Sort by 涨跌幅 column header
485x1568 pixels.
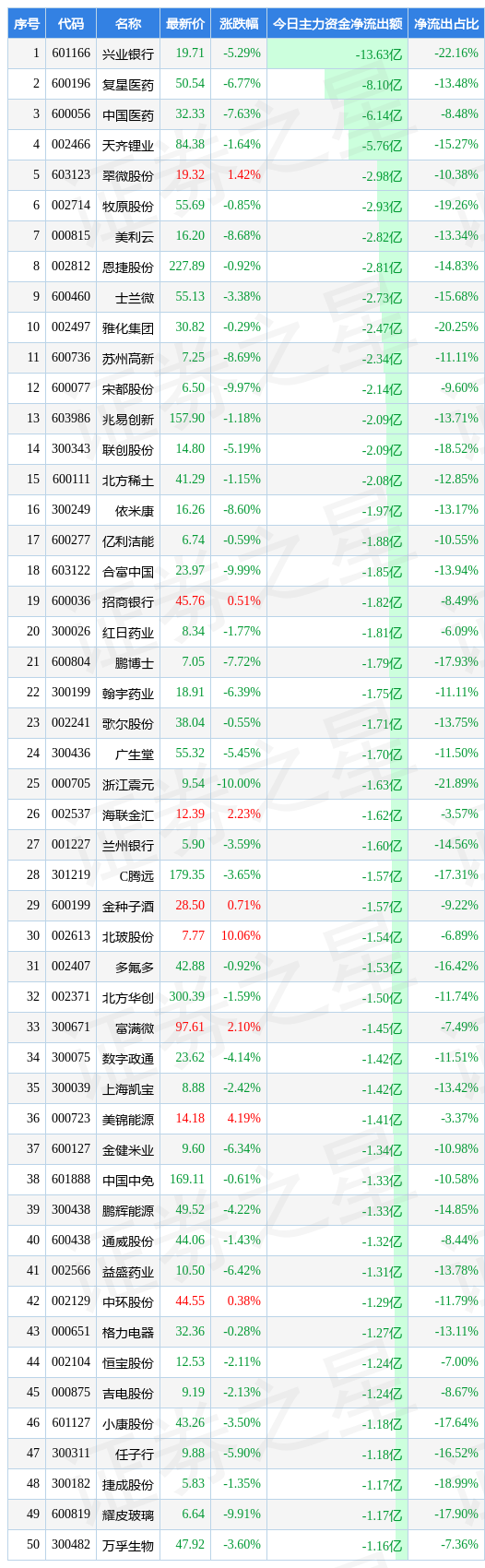239,24
